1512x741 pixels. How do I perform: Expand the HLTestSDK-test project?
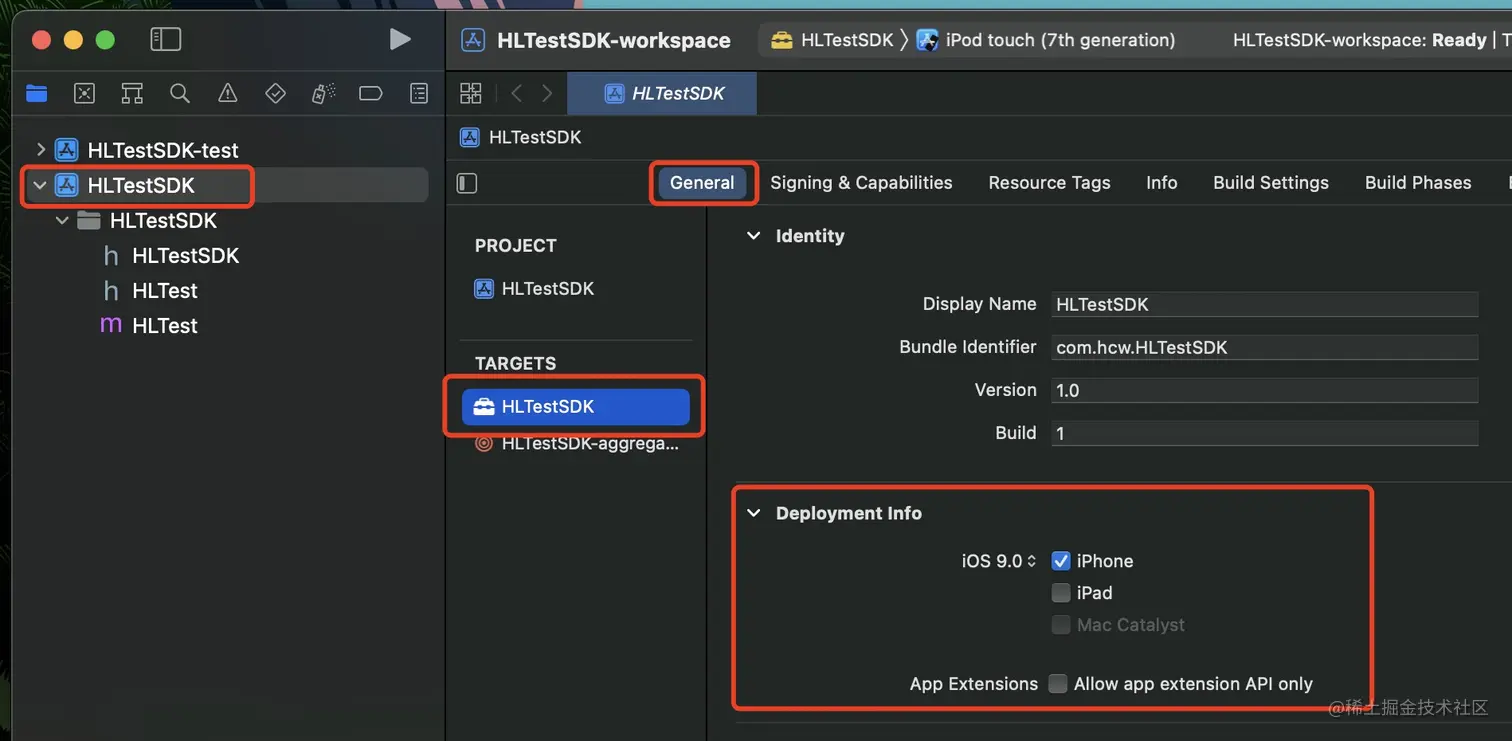[40, 150]
